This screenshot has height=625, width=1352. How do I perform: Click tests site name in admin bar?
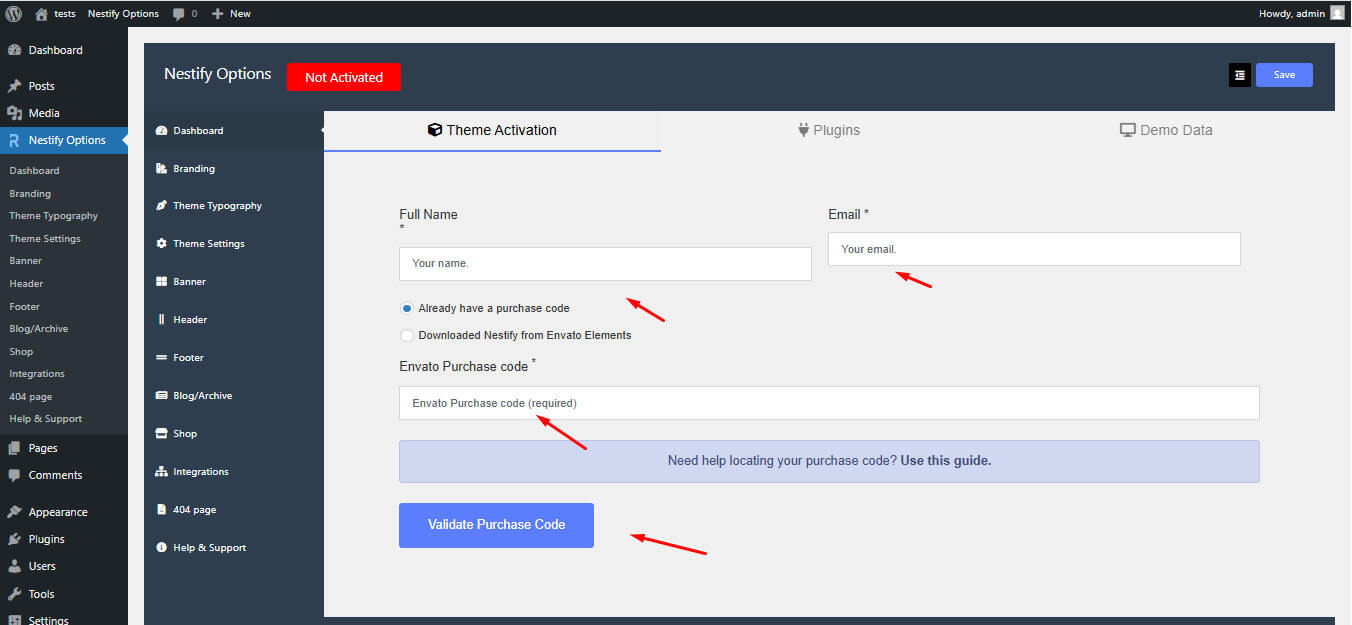pos(65,14)
